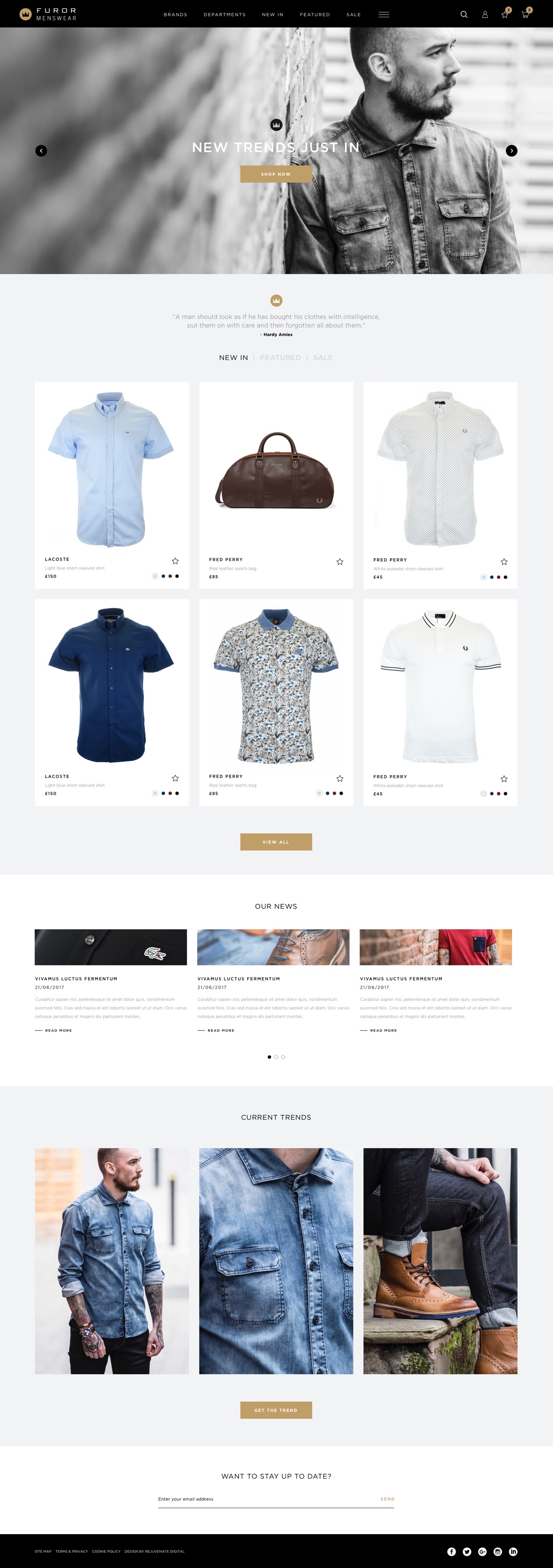Open the Instagram icon in footer

497,1552
